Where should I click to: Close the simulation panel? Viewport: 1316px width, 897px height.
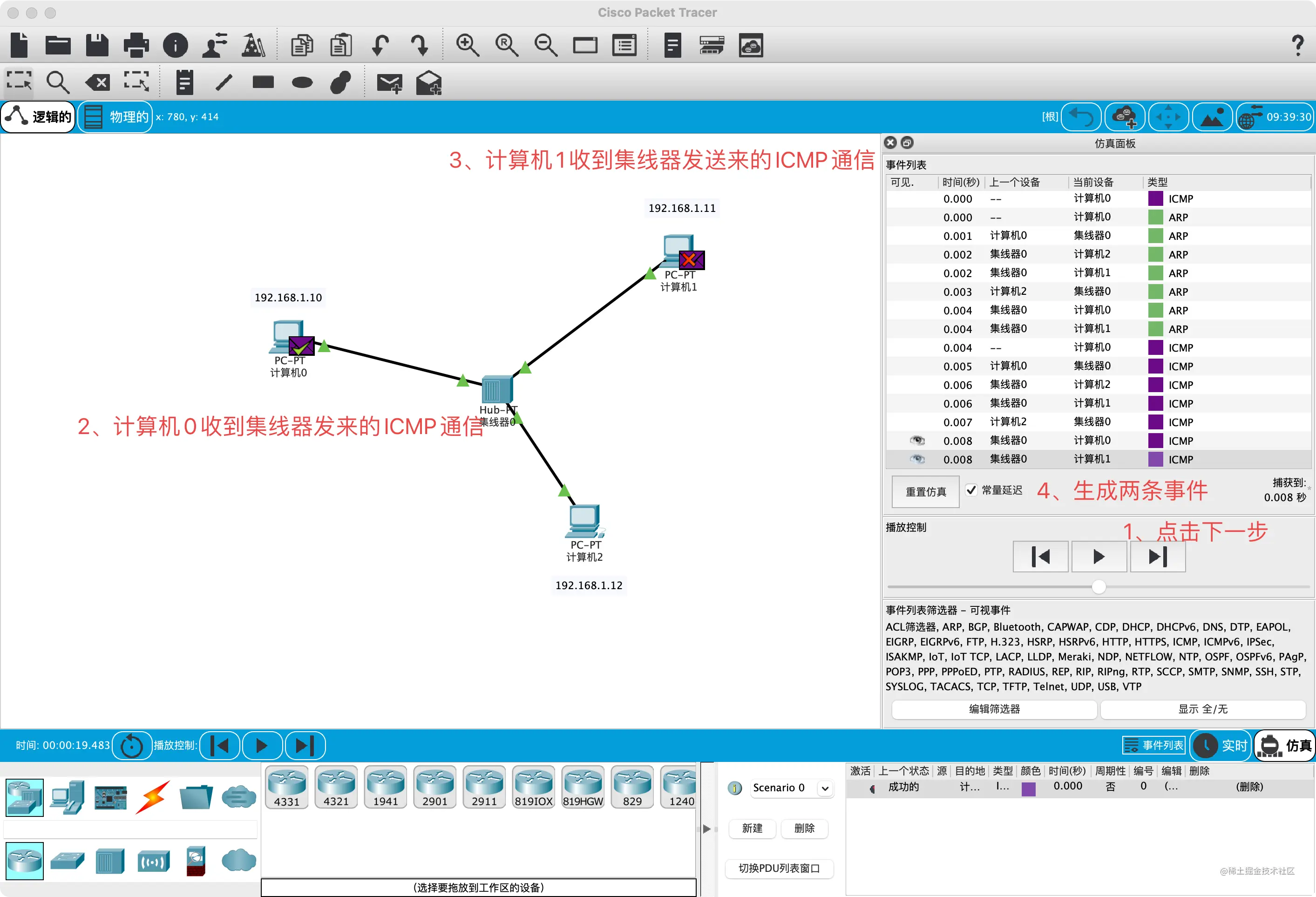click(x=890, y=143)
